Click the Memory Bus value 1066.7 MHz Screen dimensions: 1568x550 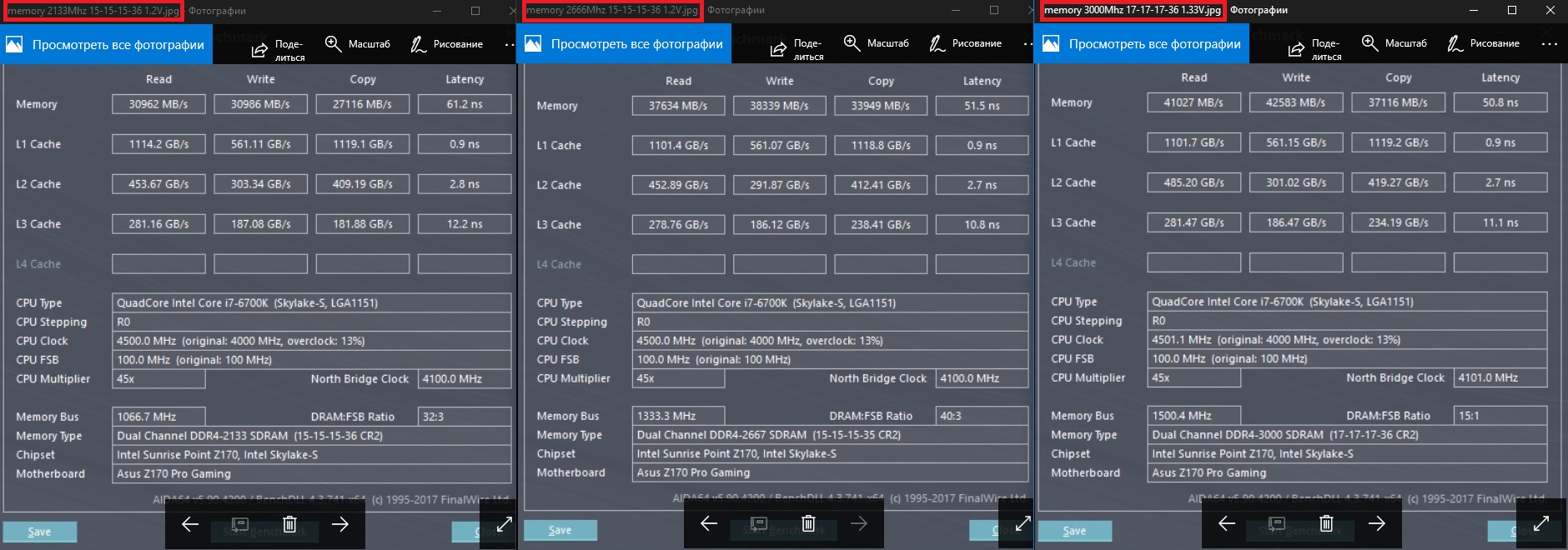158,417
